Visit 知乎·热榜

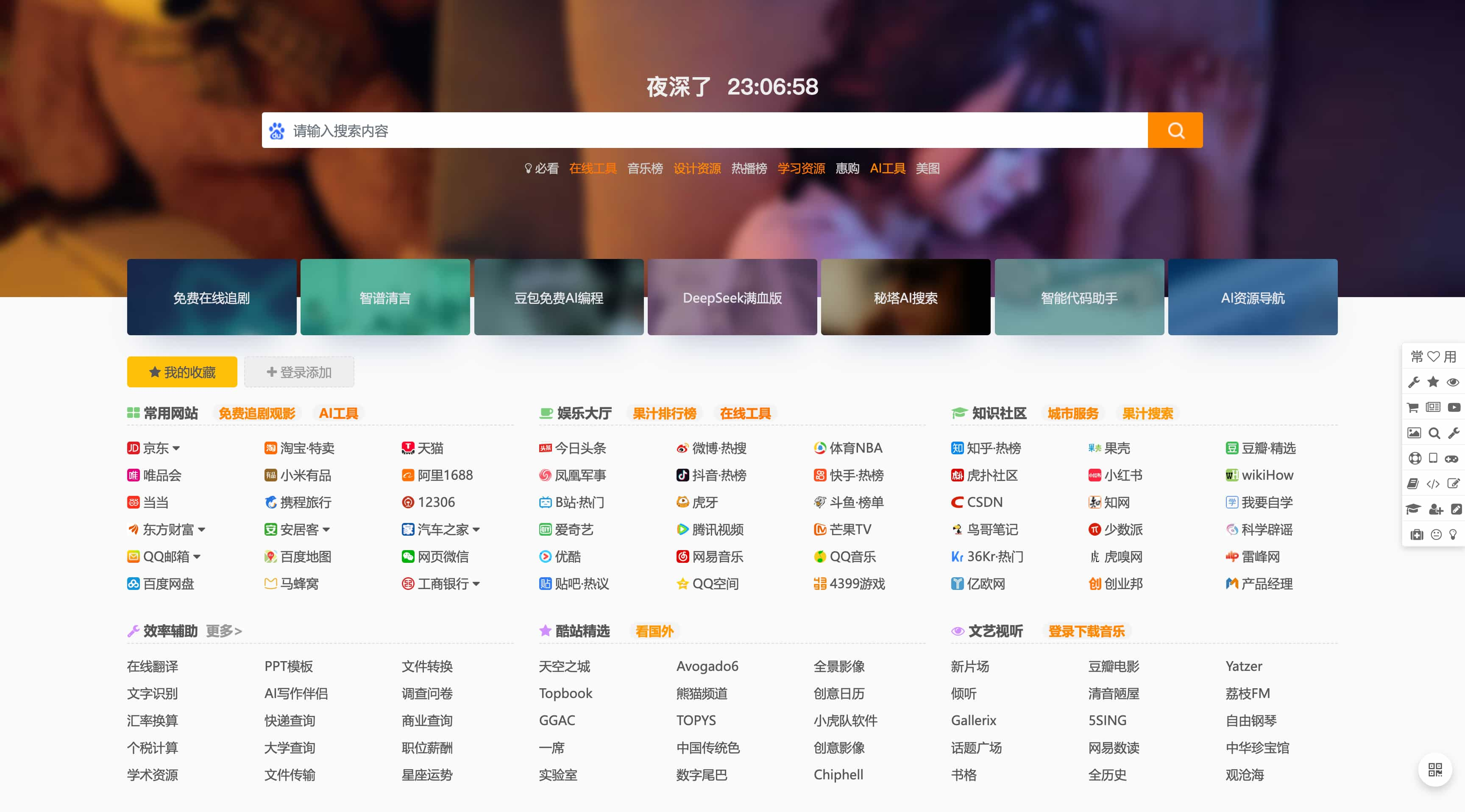click(x=986, y=448)
